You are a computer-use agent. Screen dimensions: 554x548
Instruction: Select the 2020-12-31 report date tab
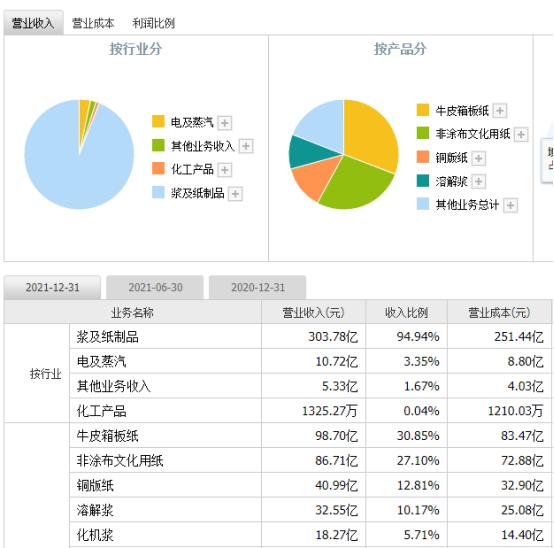258,287
